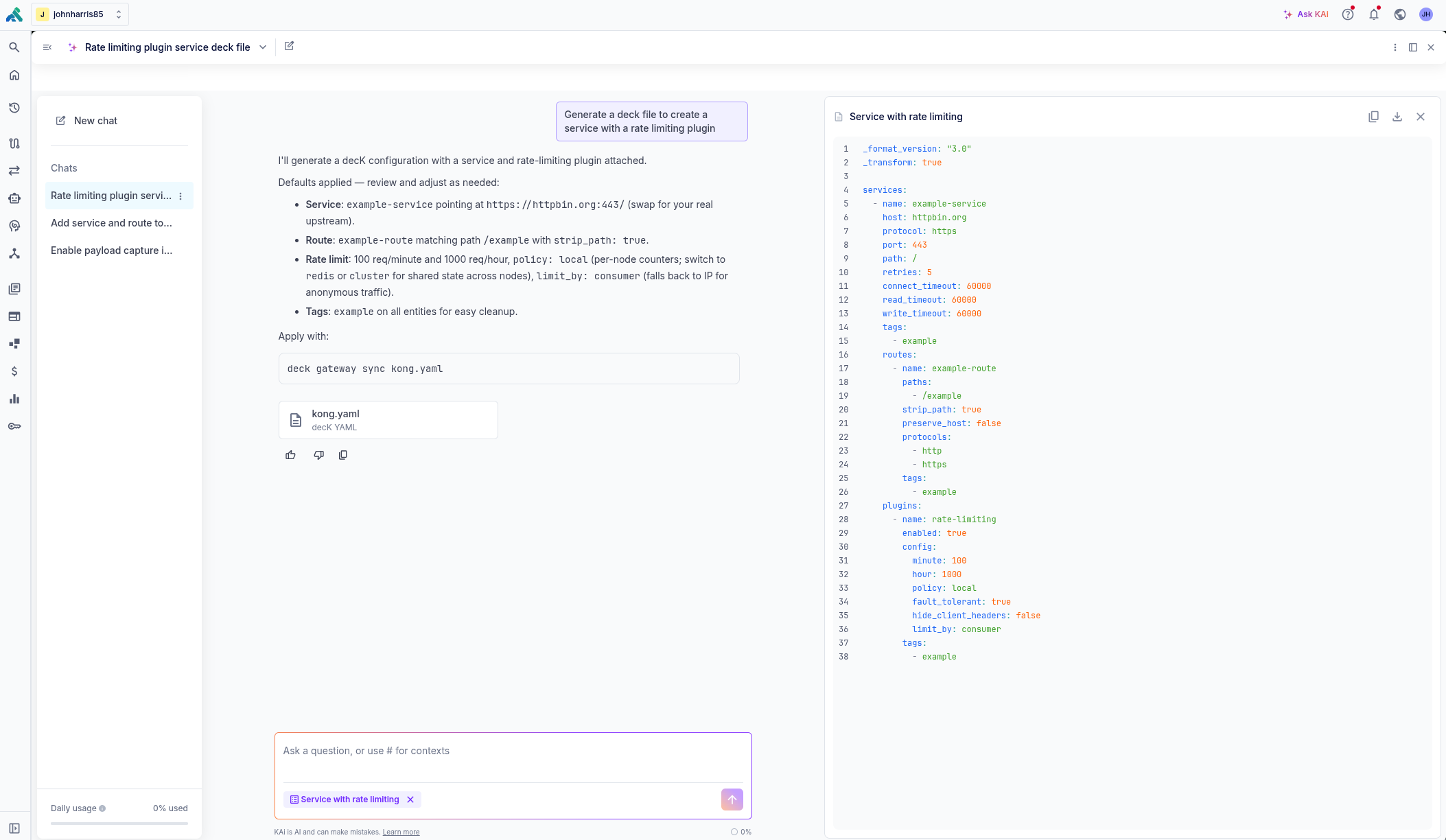1446x840 pixels.
Task: Open the kong.yaml decK YAML attachment
Action: coord(388,420)
